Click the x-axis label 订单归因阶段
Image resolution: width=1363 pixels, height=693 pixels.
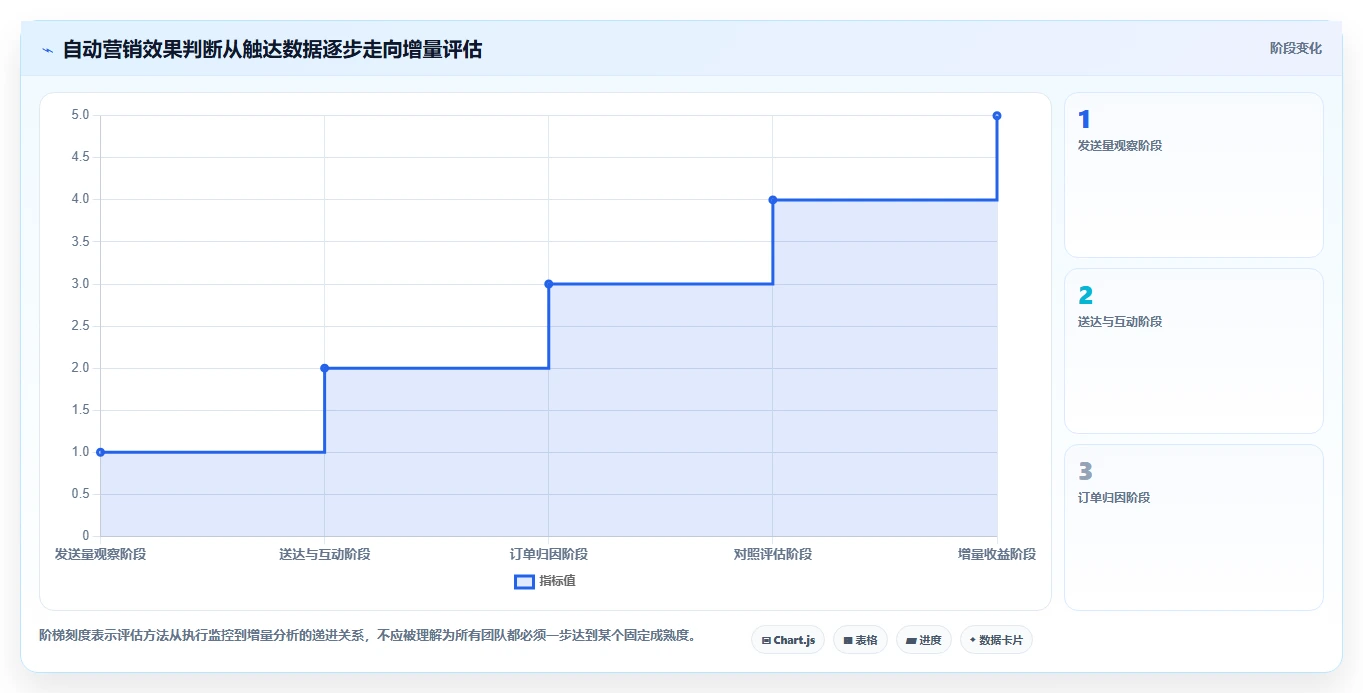click(549, 554)
